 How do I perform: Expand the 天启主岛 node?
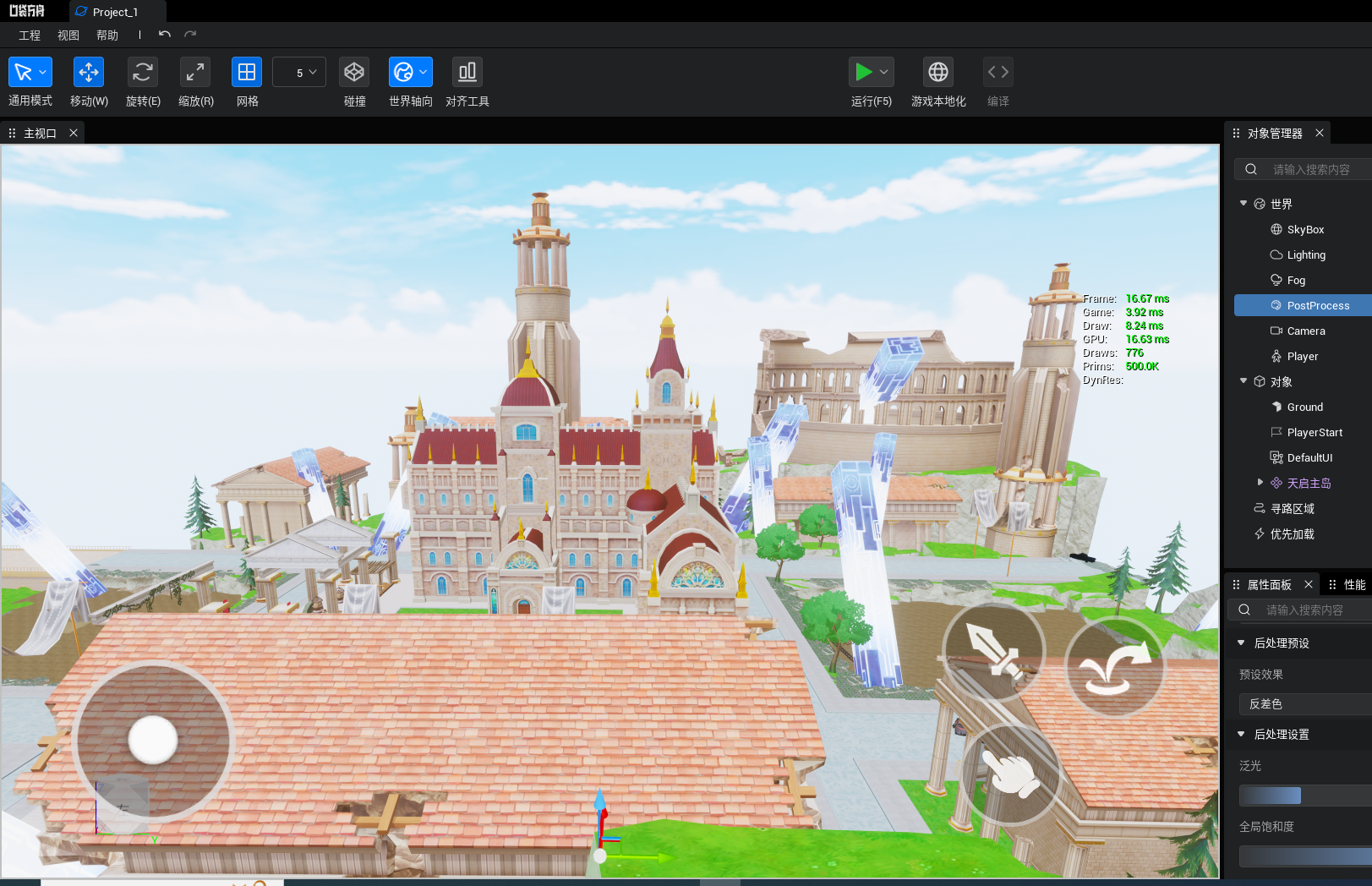(1260, 483)
